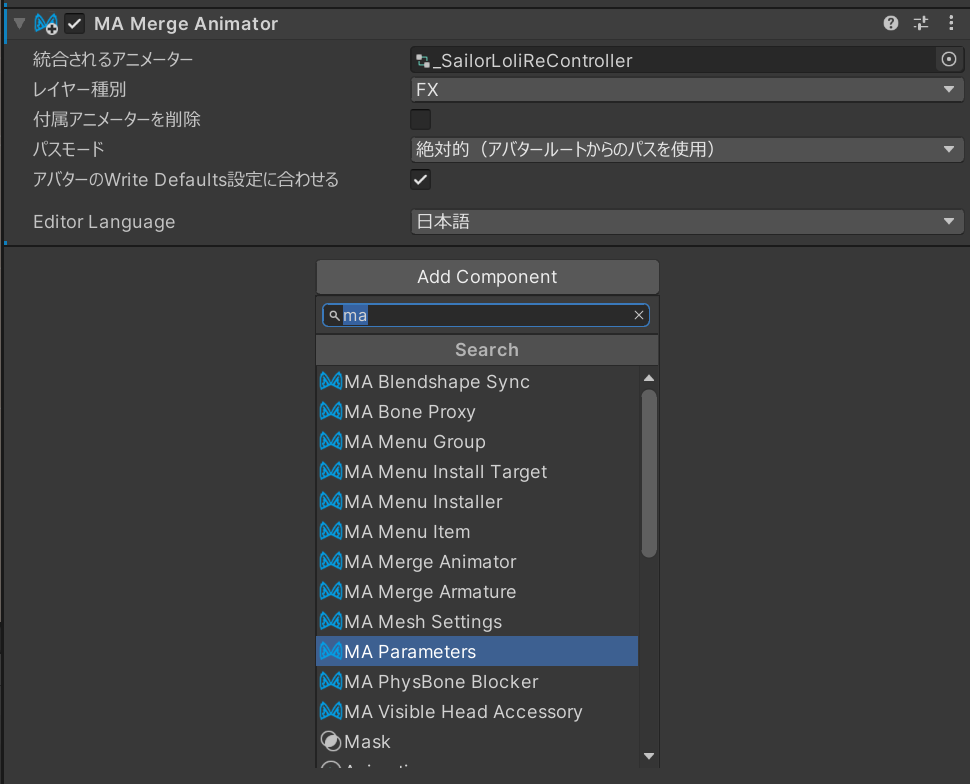Click the icon beside MA Mesh Settings
Image resolution: width=970 pixels, height=784 pixels.
pos(331,621)
